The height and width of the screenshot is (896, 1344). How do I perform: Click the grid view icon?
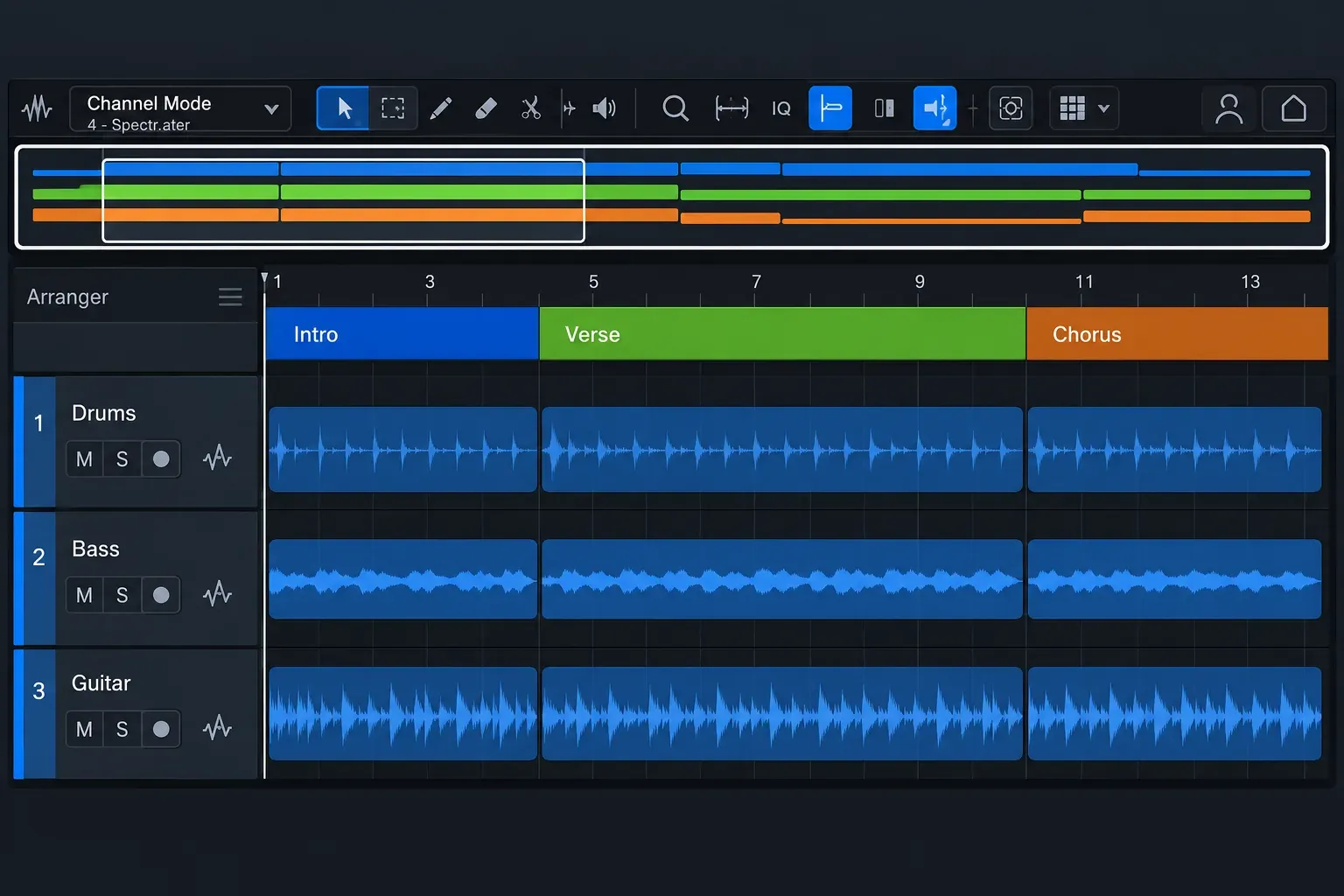[x=1072, y=108]
